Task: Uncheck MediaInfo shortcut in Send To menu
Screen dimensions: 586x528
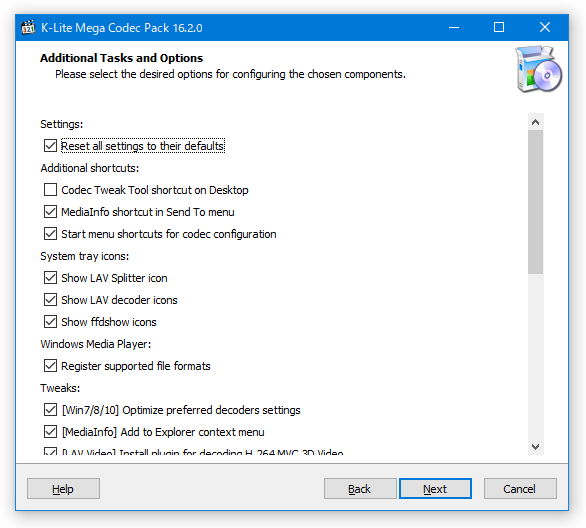Action: (50, 212)
